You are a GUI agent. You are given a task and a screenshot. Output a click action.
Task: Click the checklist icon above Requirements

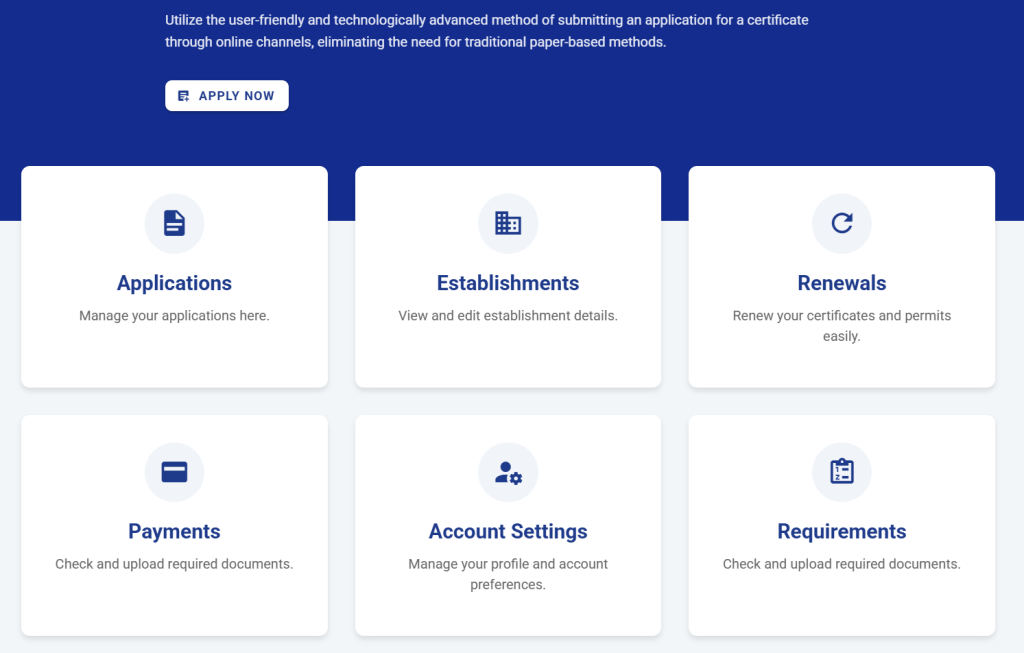click(841, 472)
